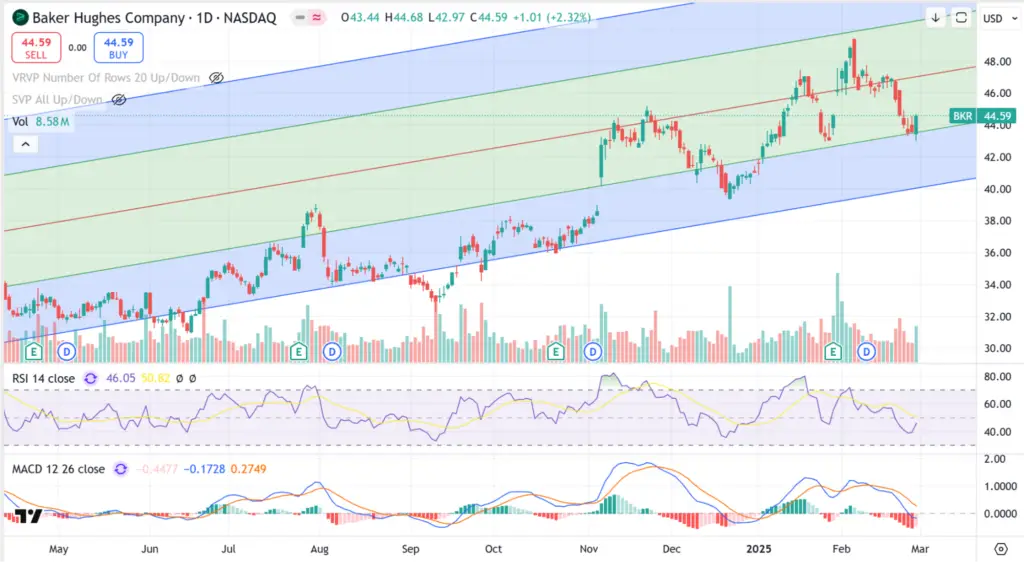Click the 80.00 RSI axis label
1024x562 pixels.
pos(997,377)
